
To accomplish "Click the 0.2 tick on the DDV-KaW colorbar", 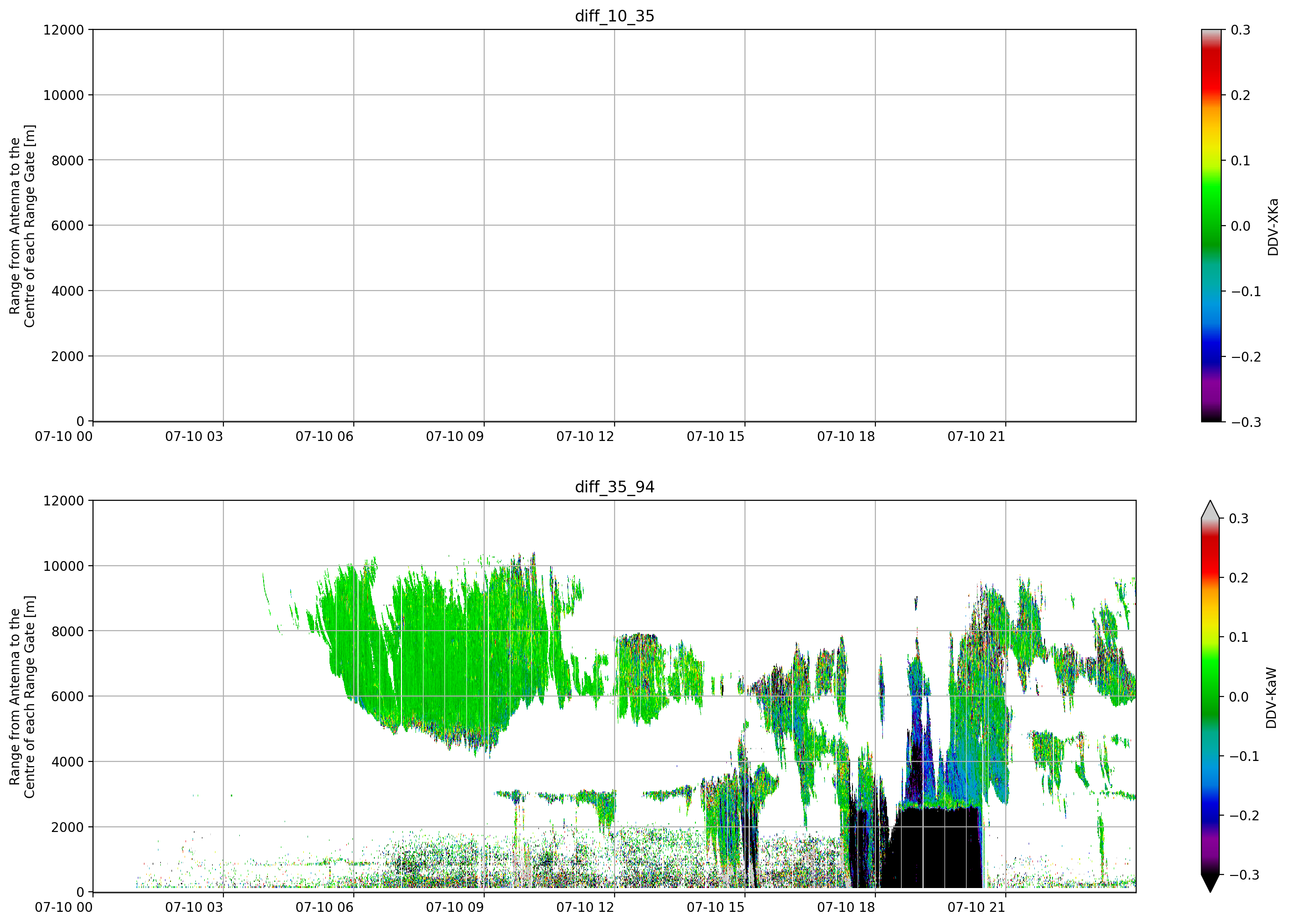I will coord(1239,577).
